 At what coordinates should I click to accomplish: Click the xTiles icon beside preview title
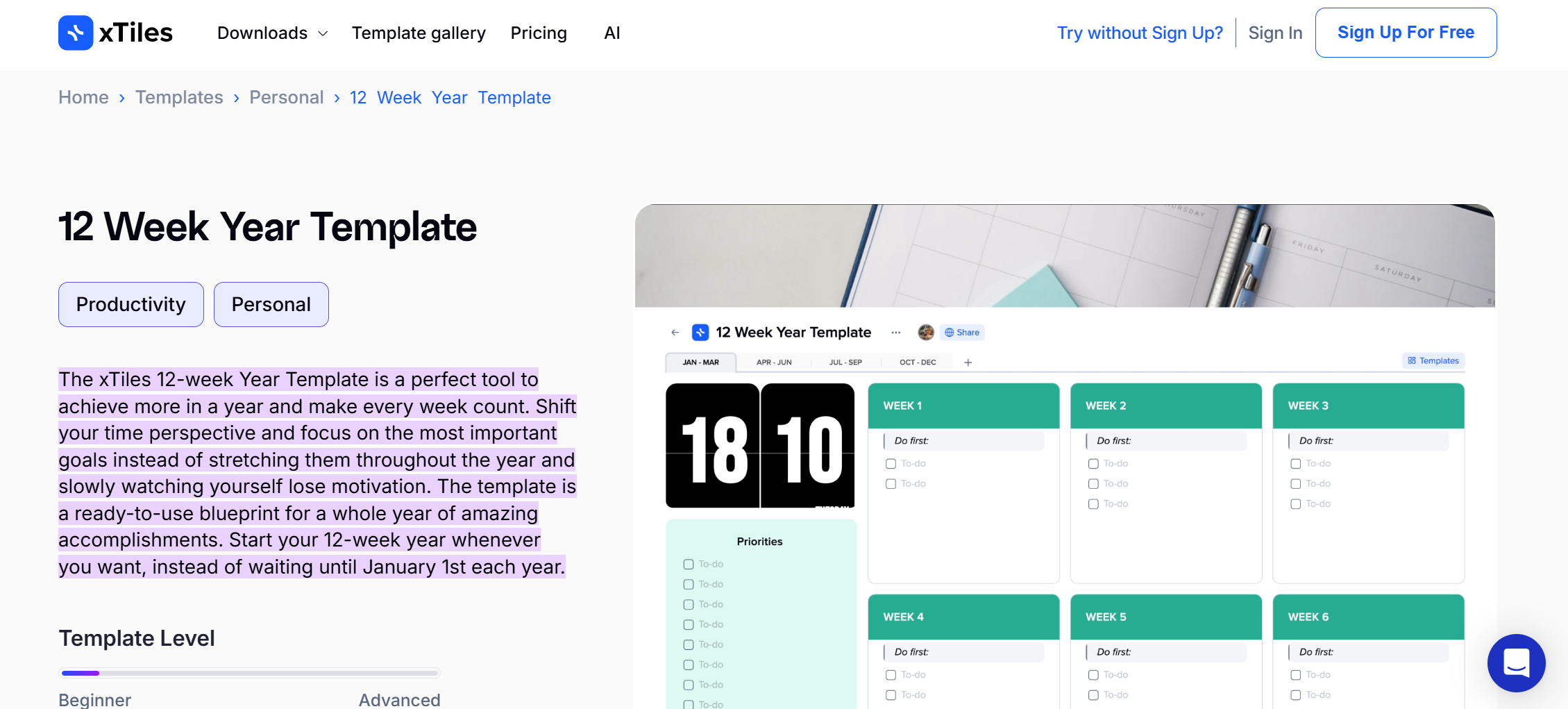pos(700,333)
